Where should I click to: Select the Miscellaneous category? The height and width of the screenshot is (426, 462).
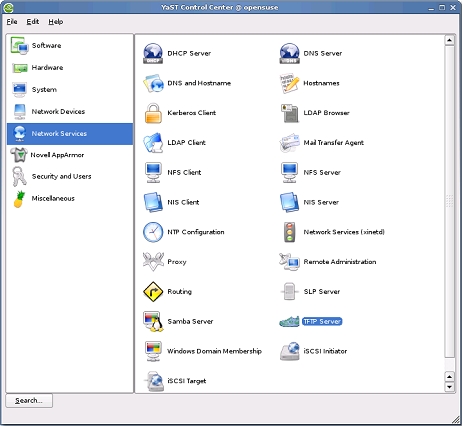tap(70, 199)
